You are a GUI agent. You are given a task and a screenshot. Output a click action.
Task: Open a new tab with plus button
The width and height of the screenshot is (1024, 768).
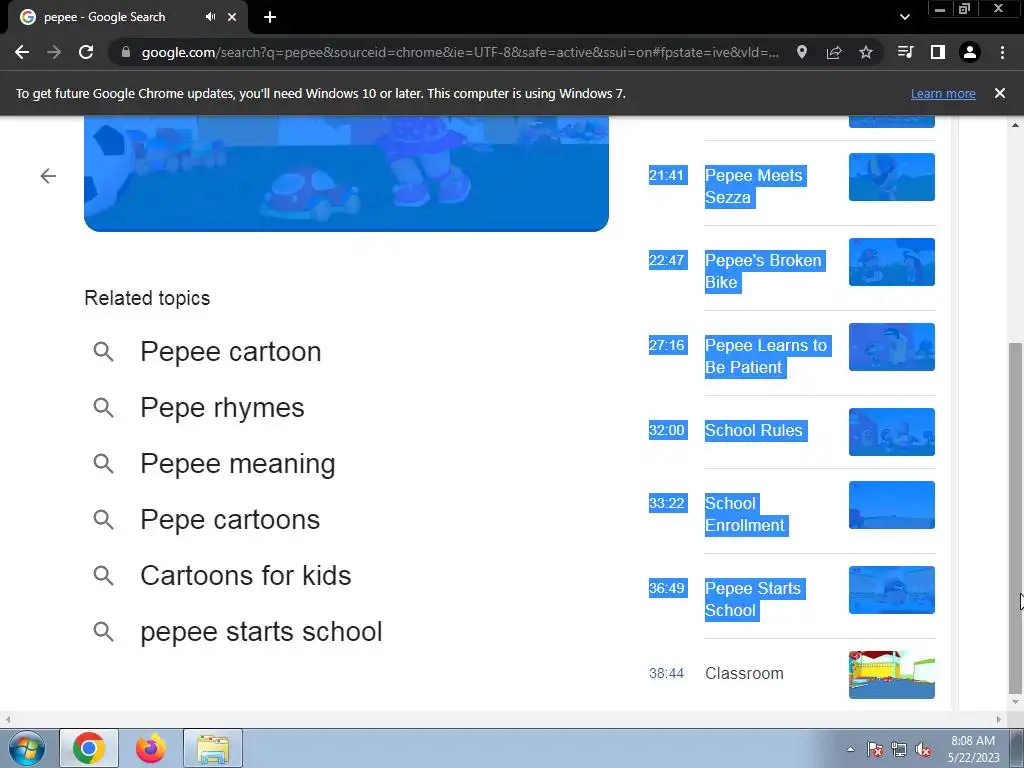point(270,17)
